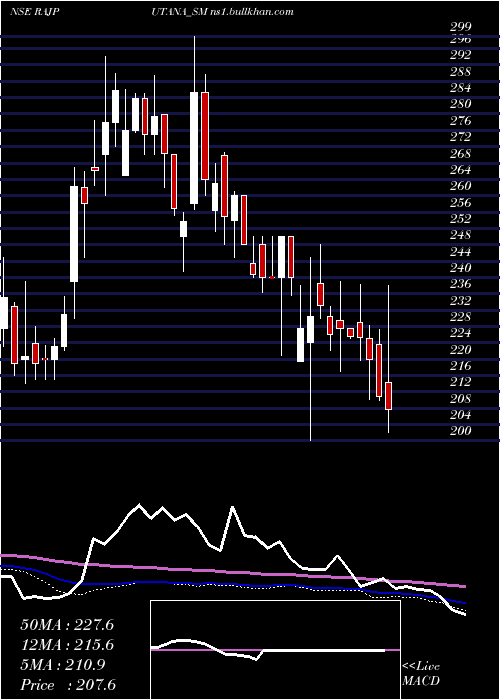Click the 212 price axis label
Image resolution: width=500 pixels, height=700 pixels.
tap(461, 383)
